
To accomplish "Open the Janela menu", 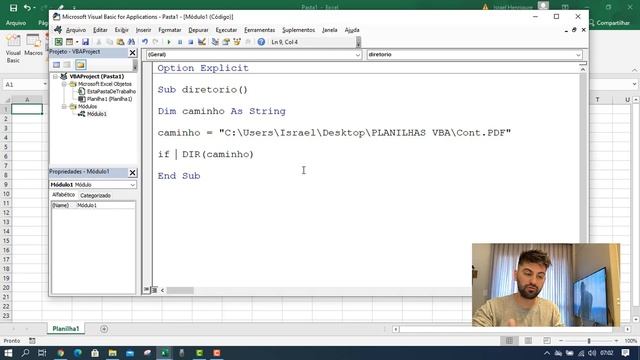I will 330,30.
